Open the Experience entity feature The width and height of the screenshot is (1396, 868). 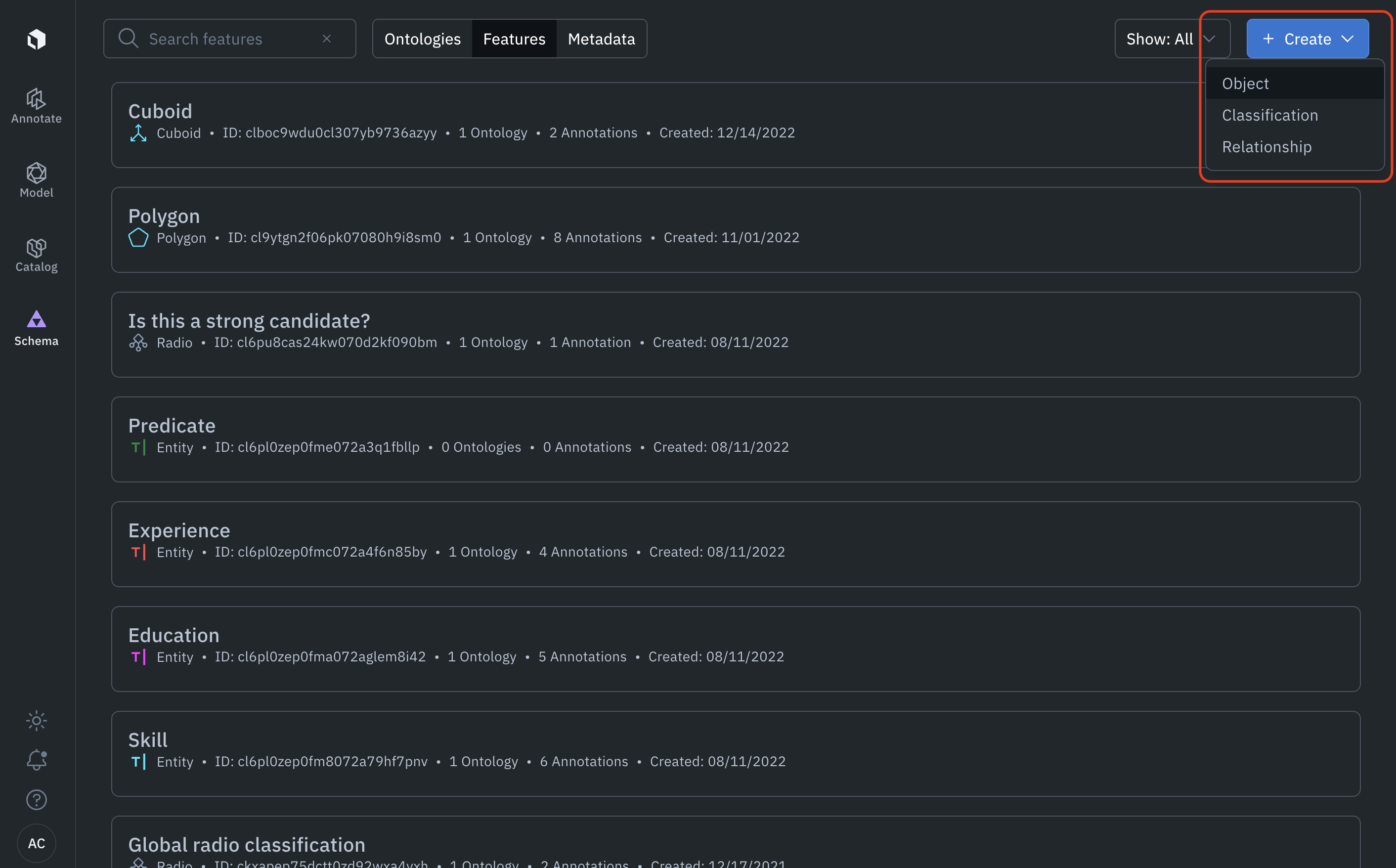tap(735, 544)
